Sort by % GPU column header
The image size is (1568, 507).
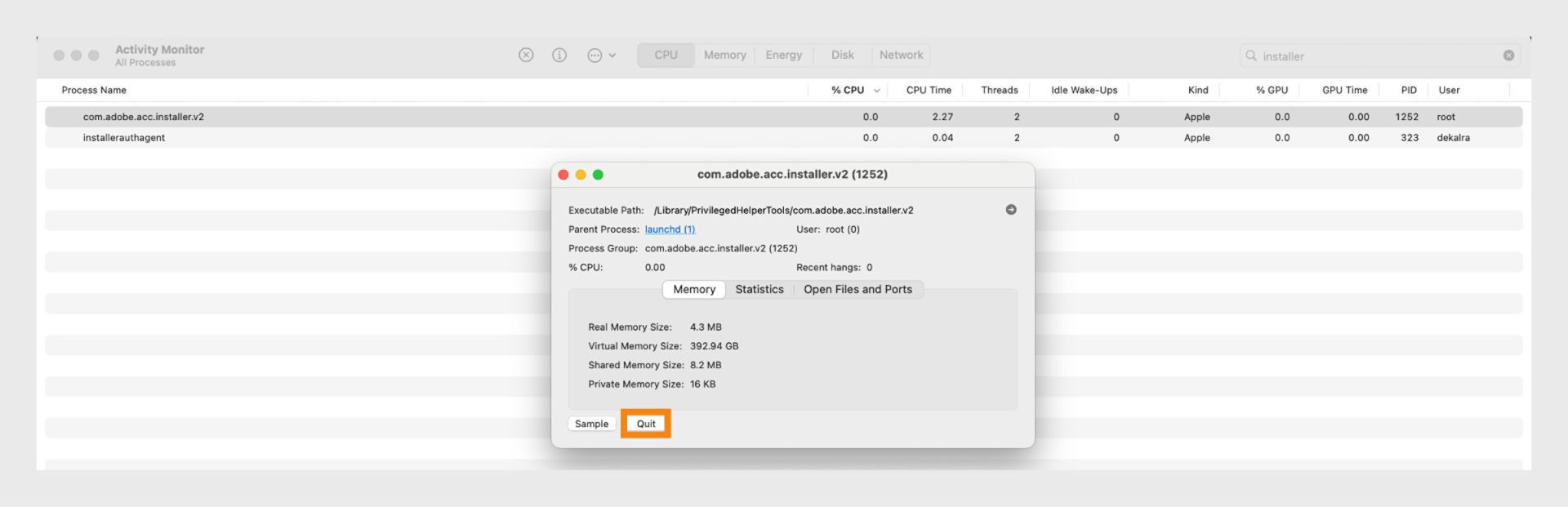(x=1272, y=90)
